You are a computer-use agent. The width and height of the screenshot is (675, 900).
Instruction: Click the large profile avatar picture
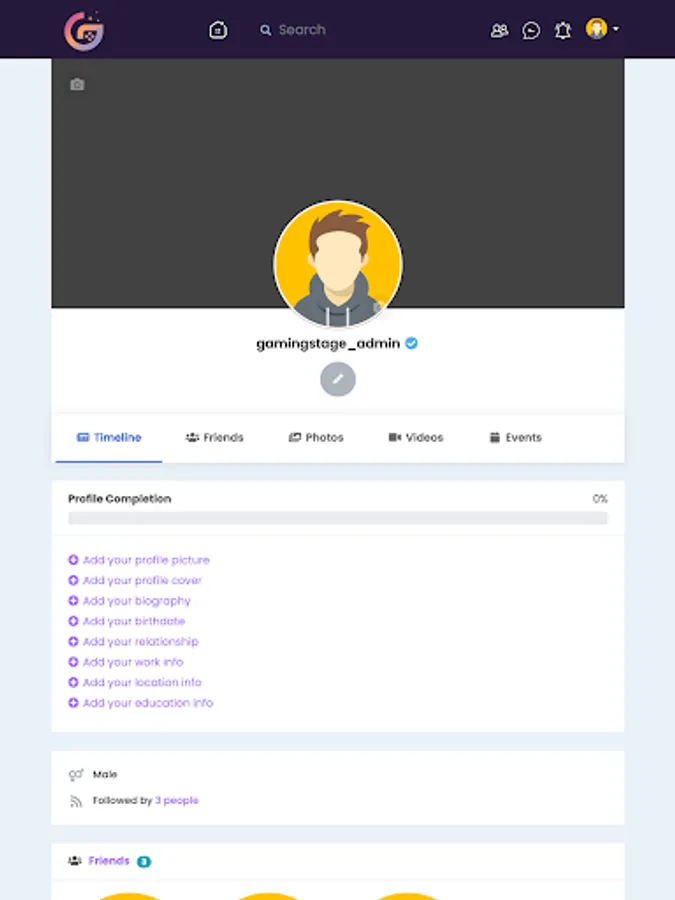click(338, 264)
